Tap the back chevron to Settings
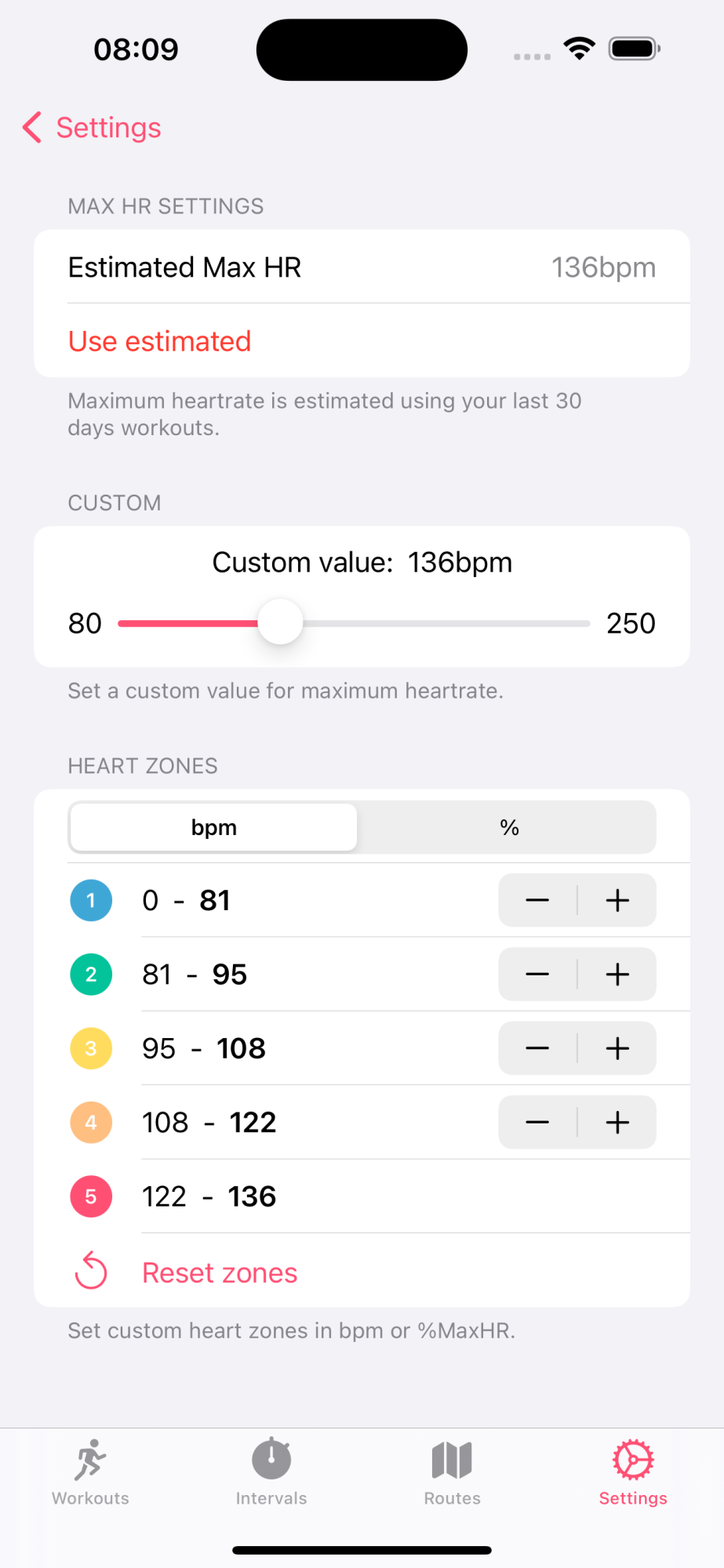The width and height of the screenshot is (724, 1568). point(32,128)
